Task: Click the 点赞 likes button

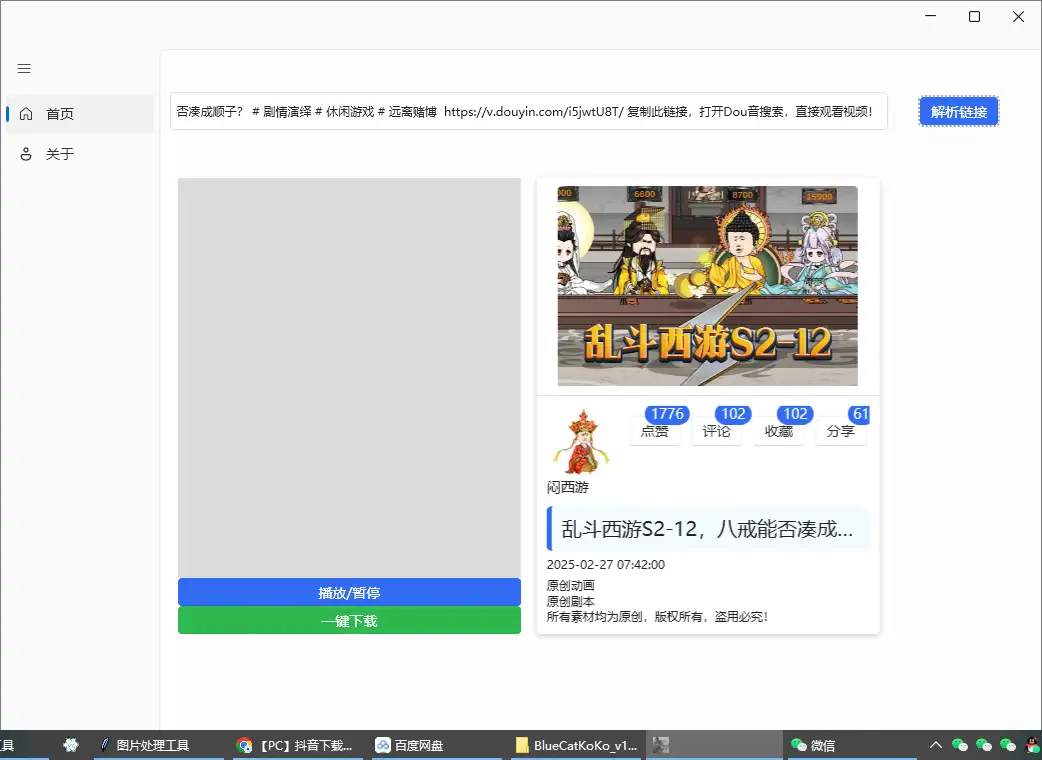Action: tap(655, 431)
